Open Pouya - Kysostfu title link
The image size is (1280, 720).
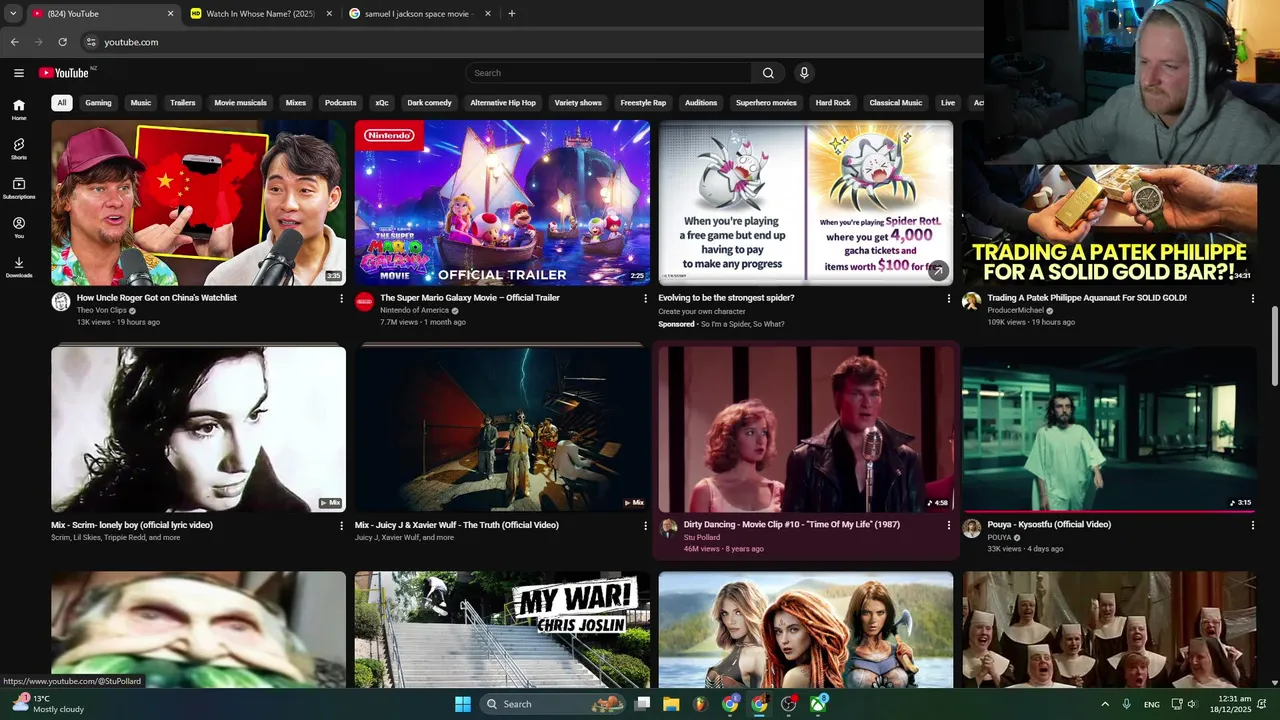coord(1049,524)
